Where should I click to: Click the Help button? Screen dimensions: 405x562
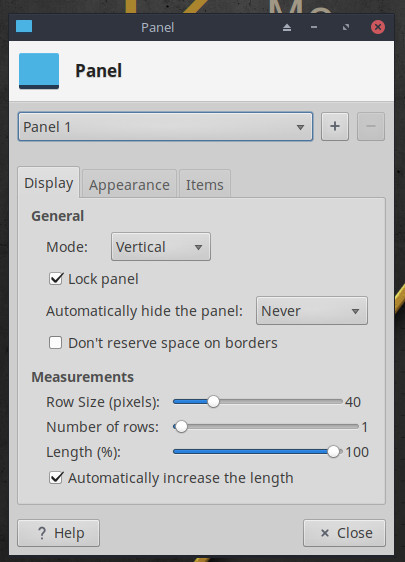58,533
